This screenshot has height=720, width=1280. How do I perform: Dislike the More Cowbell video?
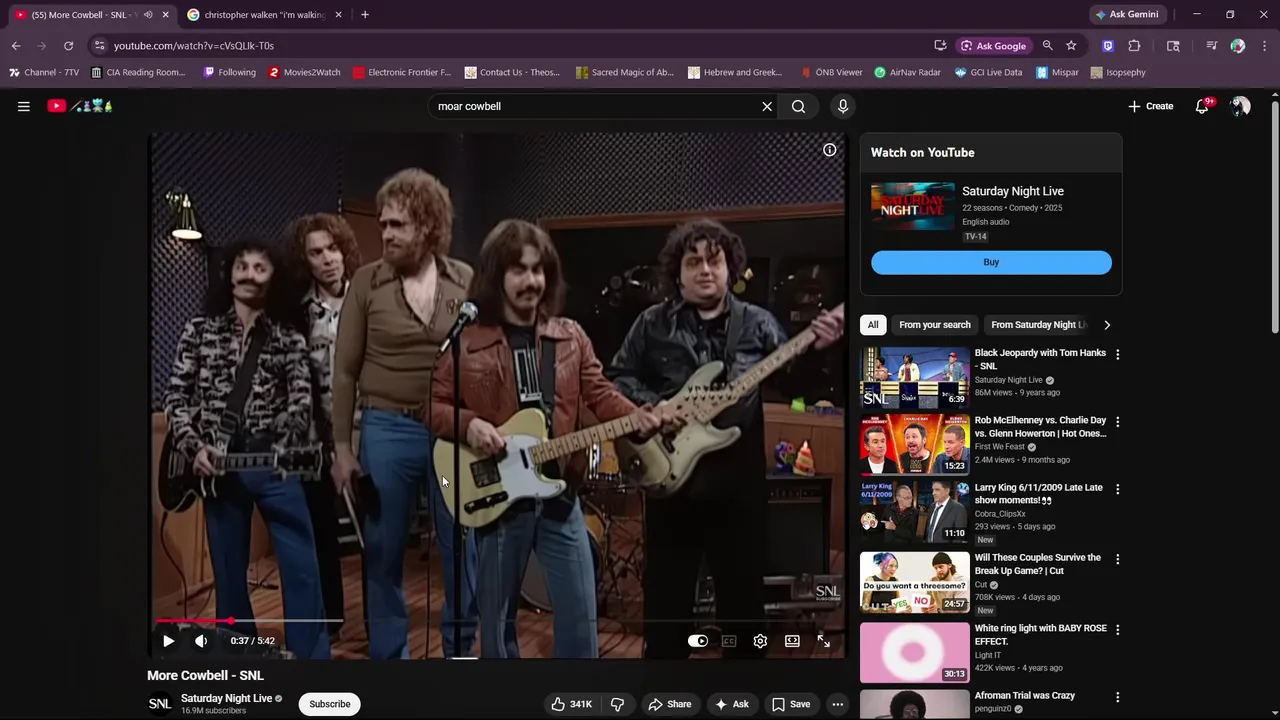pos(617,704)
